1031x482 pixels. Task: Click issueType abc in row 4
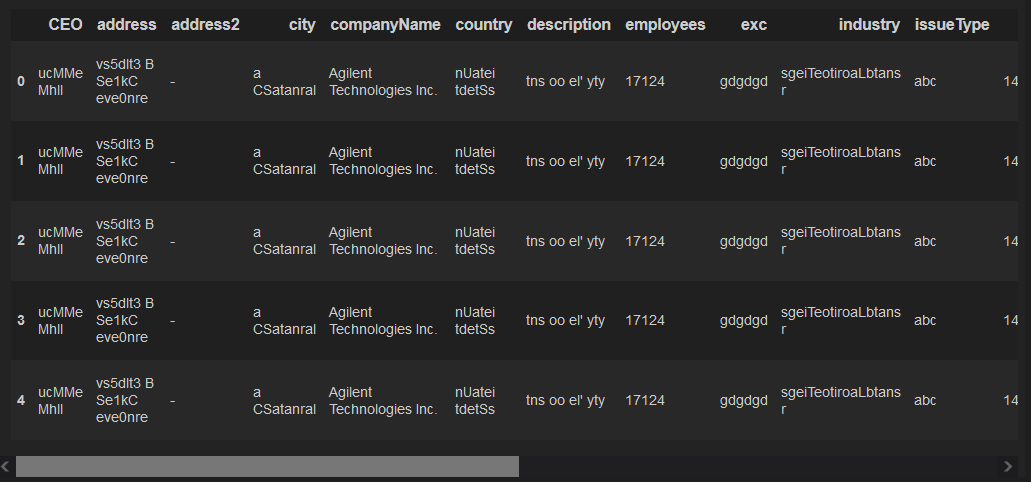[x=925, y=400]
